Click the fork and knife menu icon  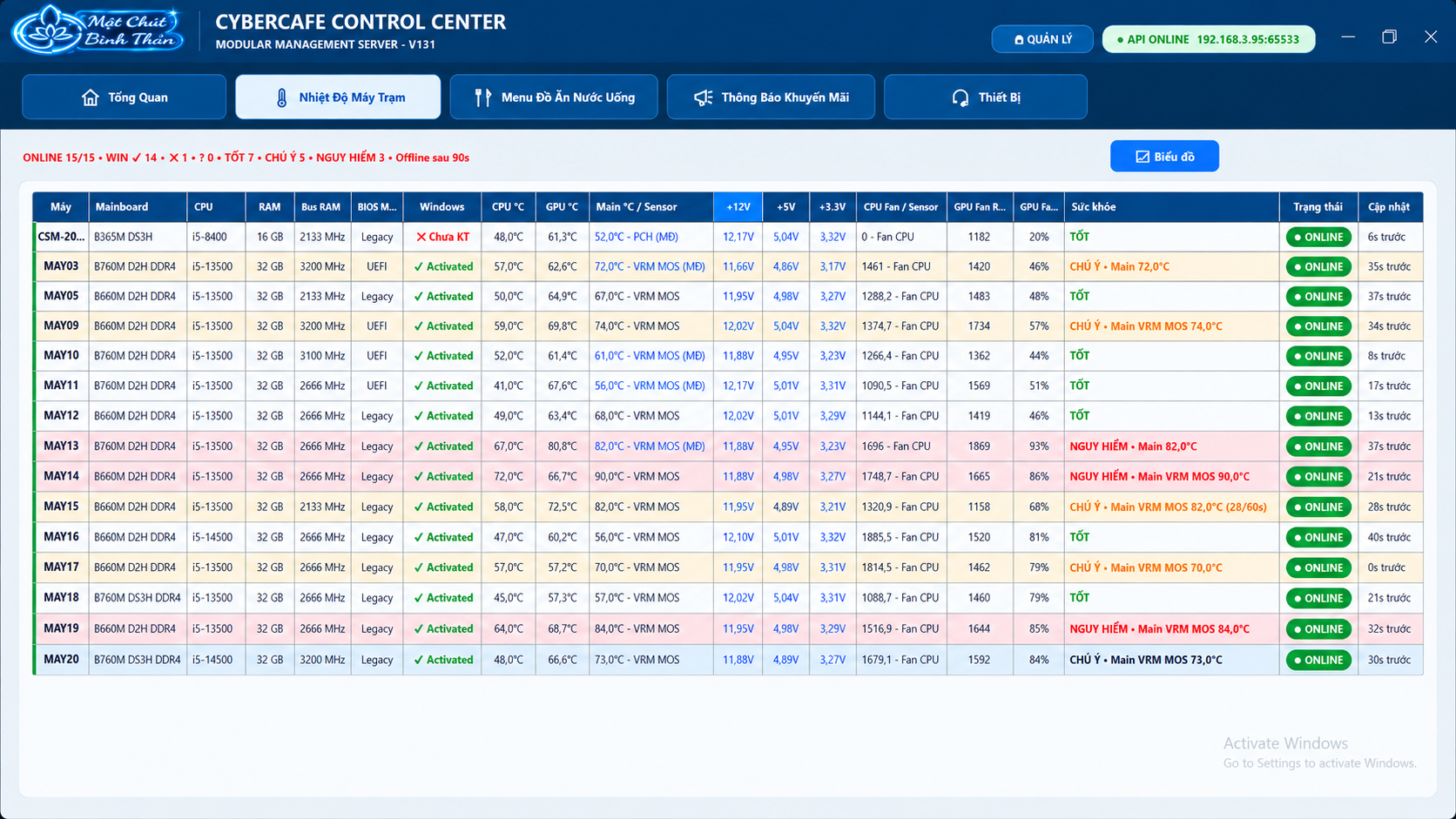click(482, 97)
